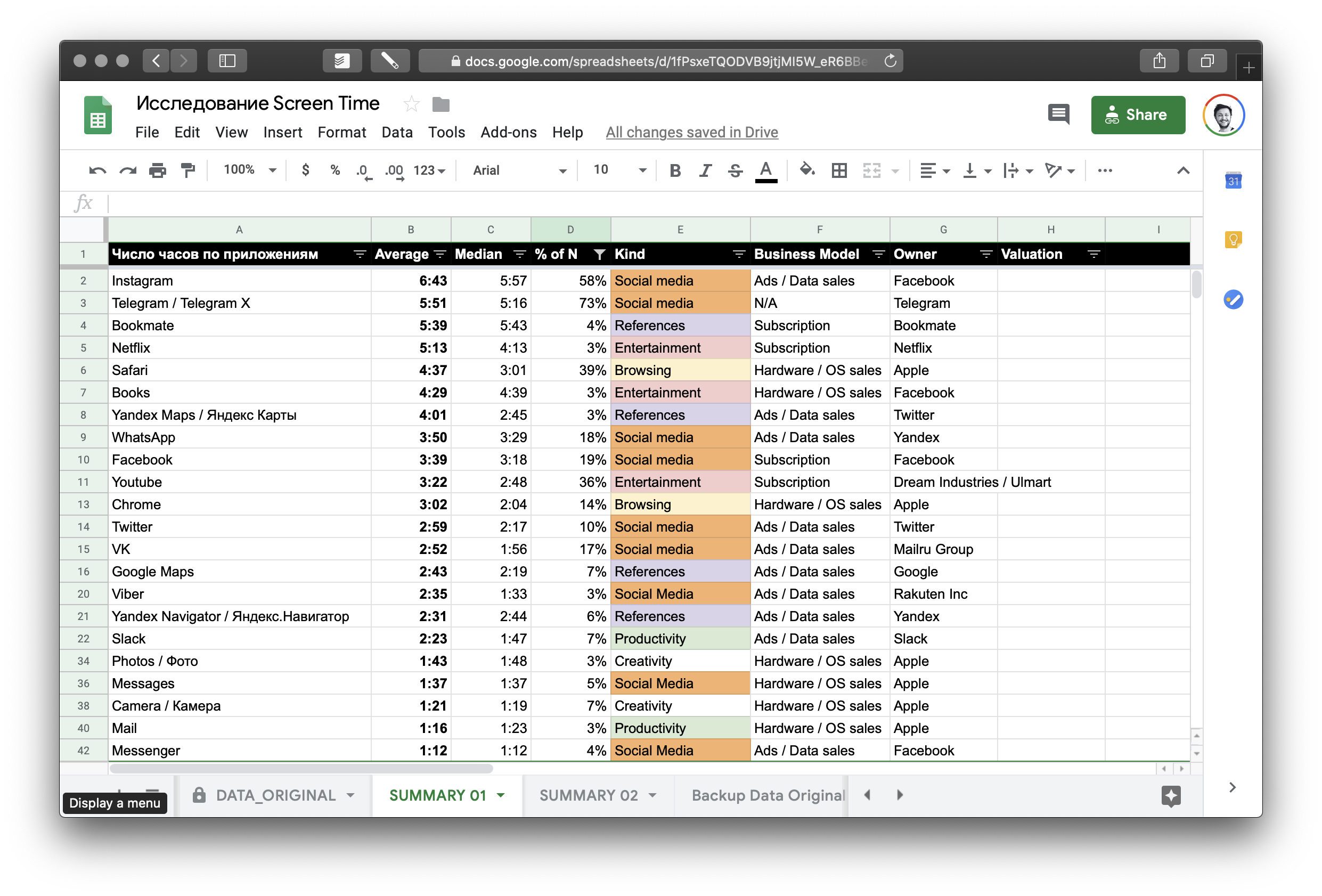Open the fill color bucket

(x=806, y=170)
